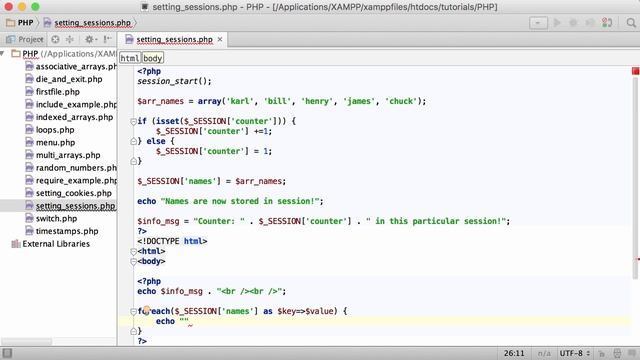Open Project panel settings gear menu
Screen dimensions: 640x360
90,39
